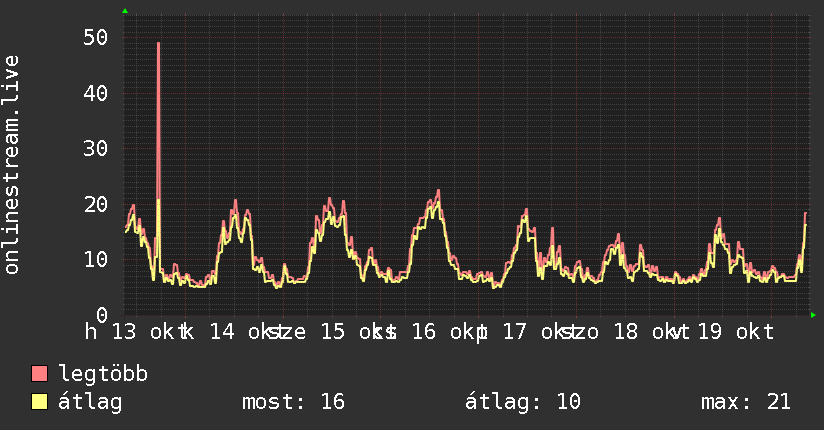Click y-axis label 50
Viewport: 824px width, 430px height.
[x=96, y=37]
